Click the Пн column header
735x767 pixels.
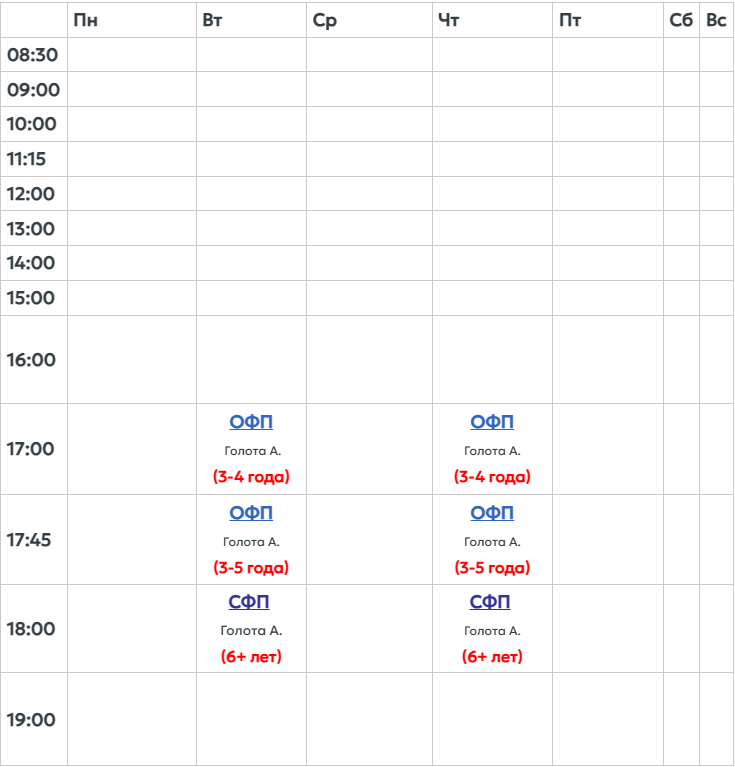click(x=86, y=21)
